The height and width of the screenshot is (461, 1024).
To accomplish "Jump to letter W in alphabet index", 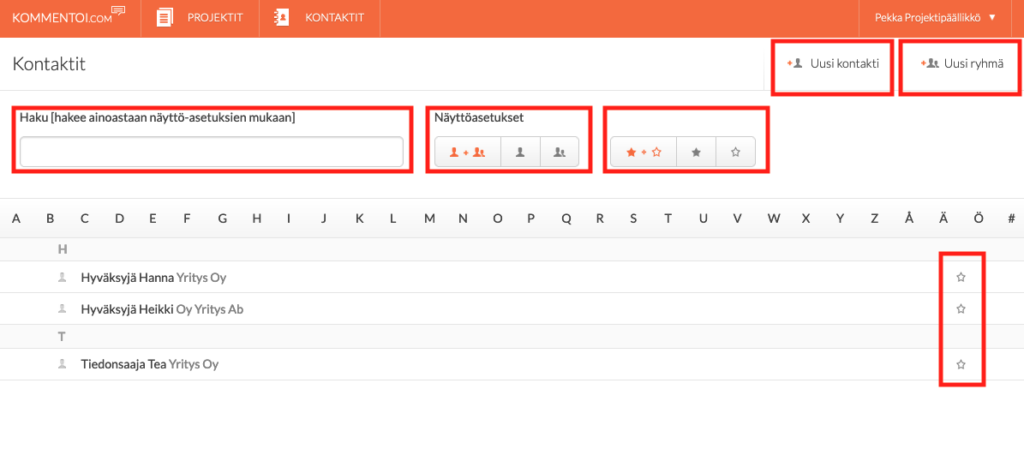I will click(774, 219).
